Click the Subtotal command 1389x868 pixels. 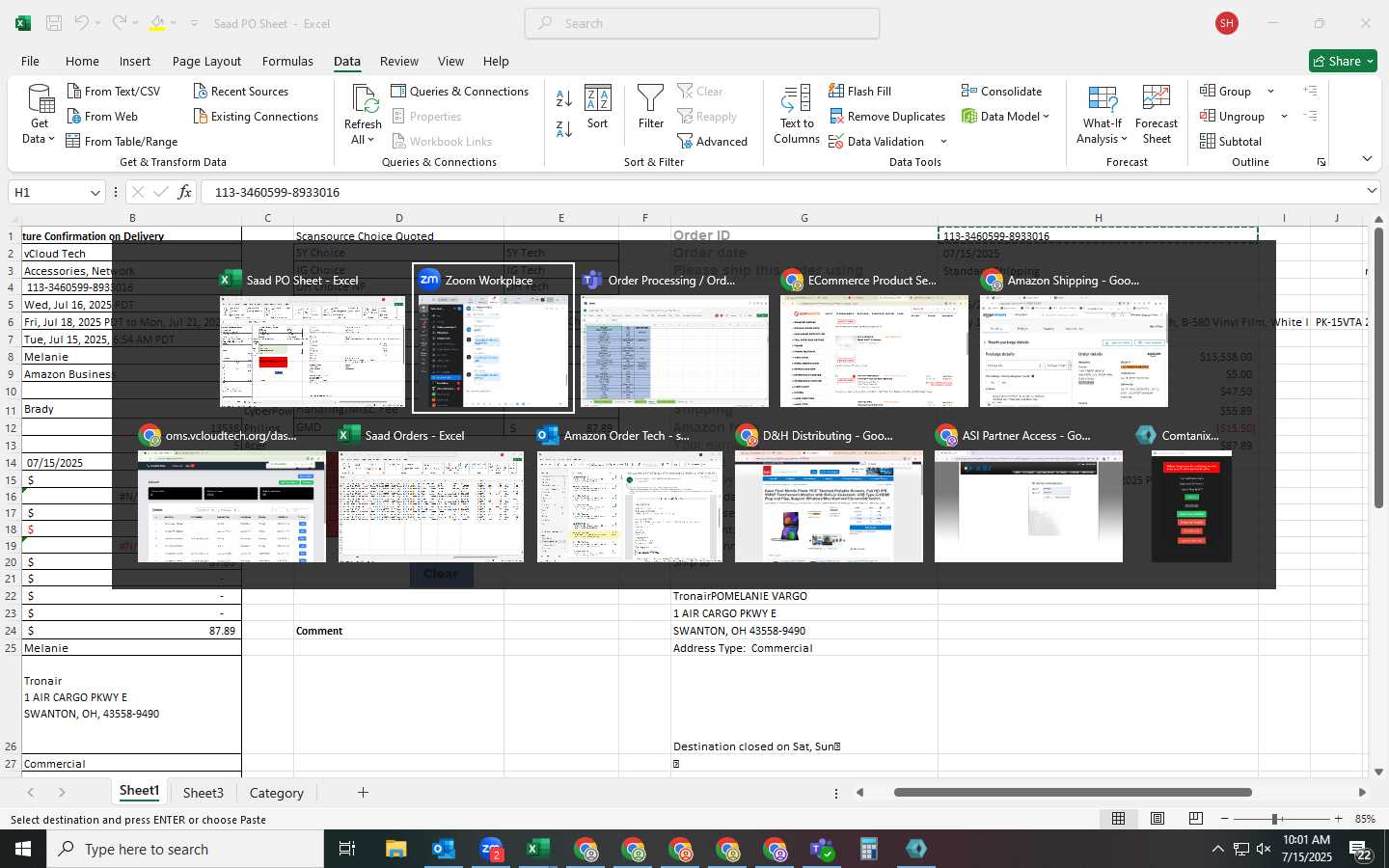[x=1231, y=142]
